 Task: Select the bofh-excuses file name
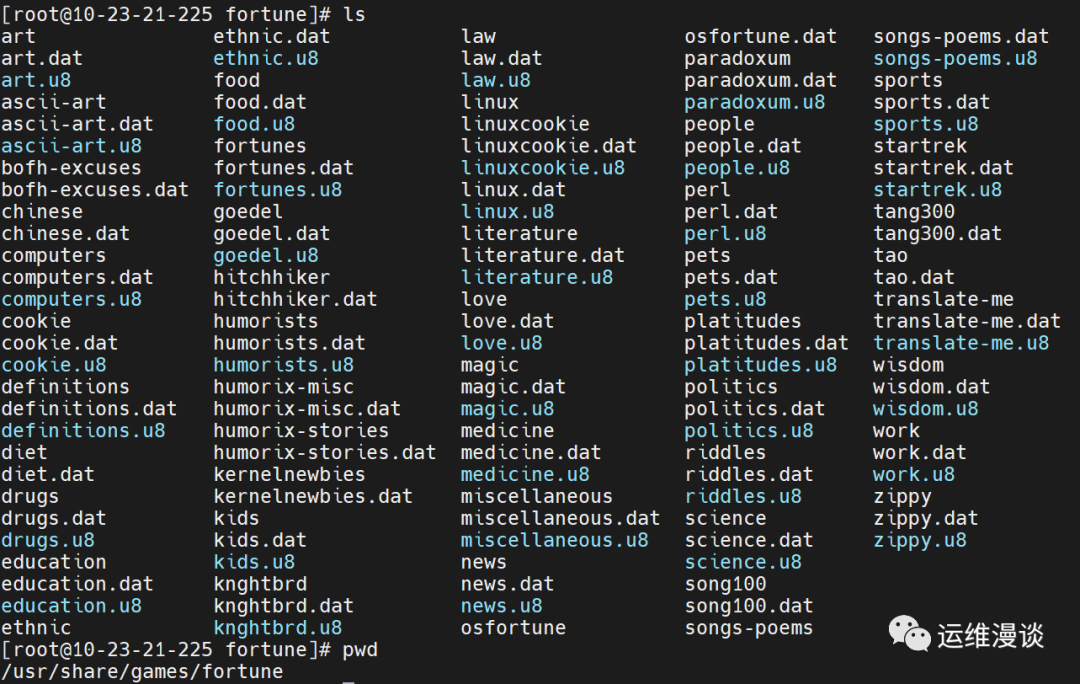tap(71, 167)
